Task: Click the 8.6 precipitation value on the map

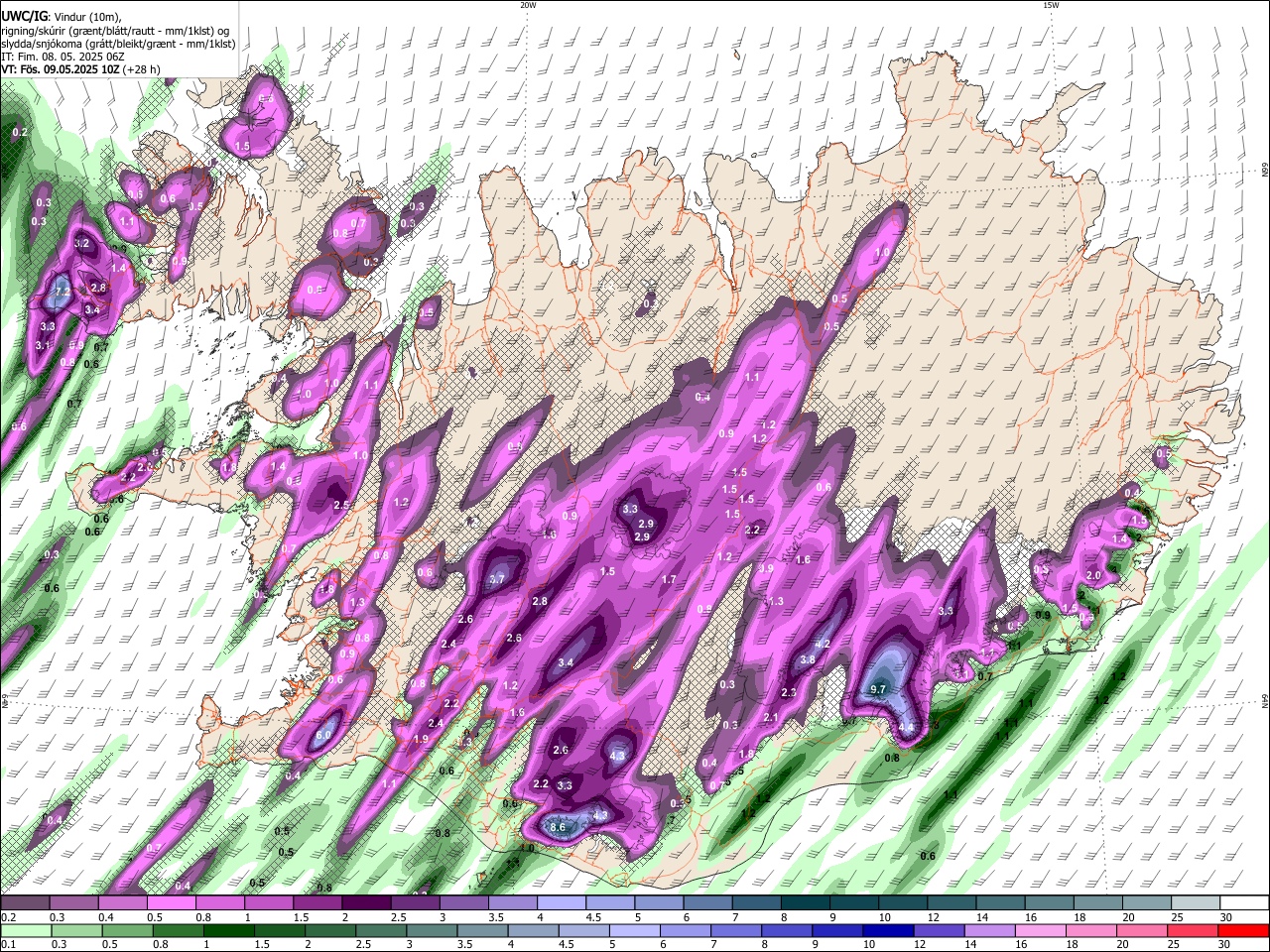Action: pos(558,827)
